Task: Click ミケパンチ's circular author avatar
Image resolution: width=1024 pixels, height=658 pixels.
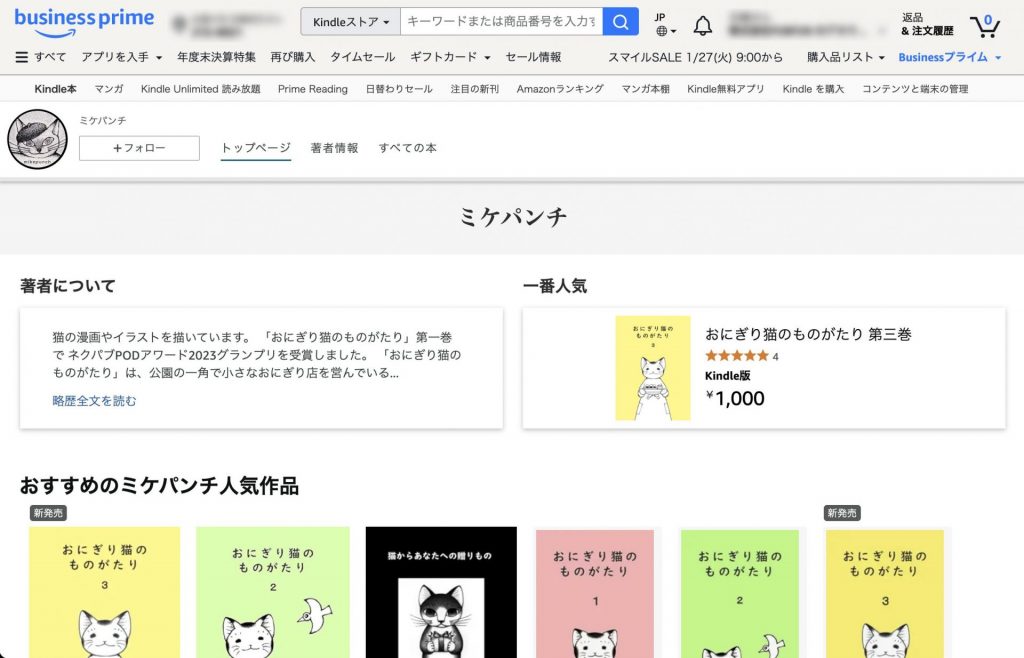Action: [x=37, y=139]
